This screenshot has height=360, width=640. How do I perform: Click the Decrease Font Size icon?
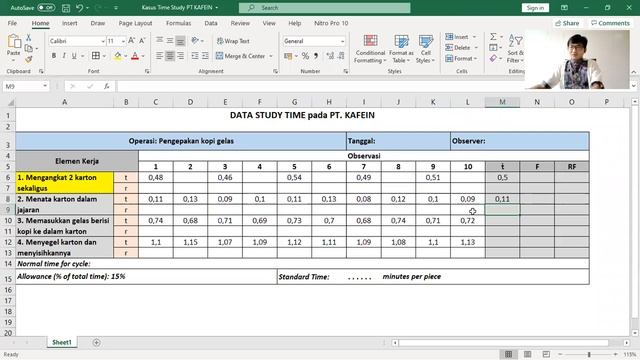pyautogui.click(x=142, y=41)
